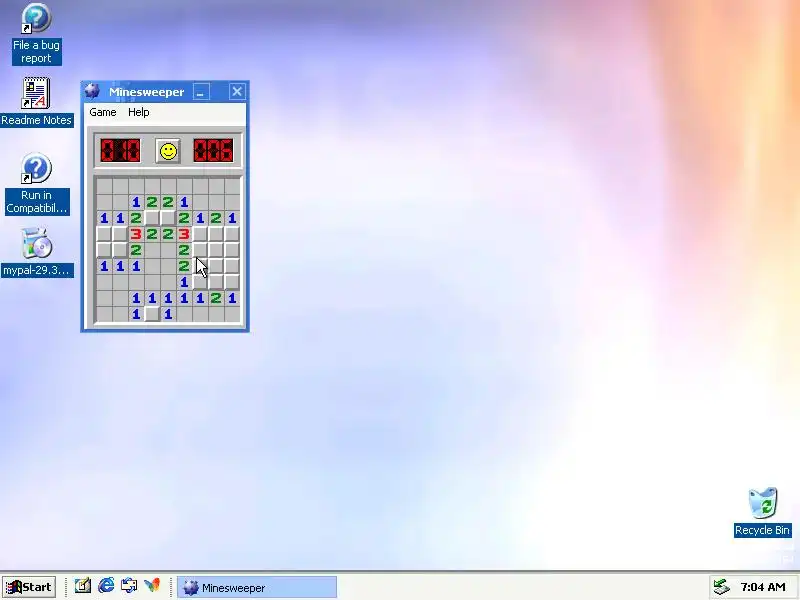
Task: Uncover the covered cell between the bottom-row 1s
Action: point(152,314)
